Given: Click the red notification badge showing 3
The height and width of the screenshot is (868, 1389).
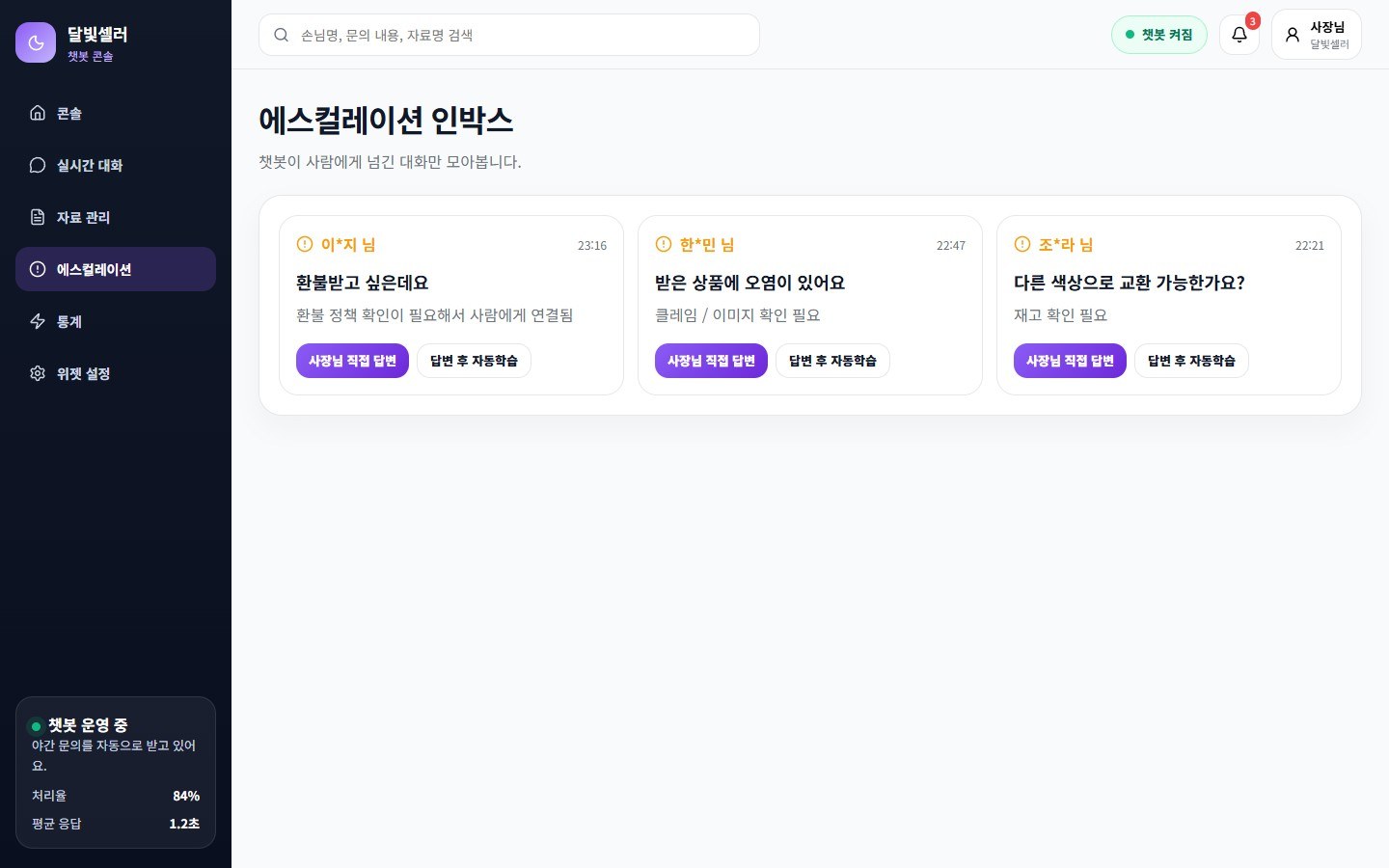Looking at the screenshot, I should (1252, 20).
